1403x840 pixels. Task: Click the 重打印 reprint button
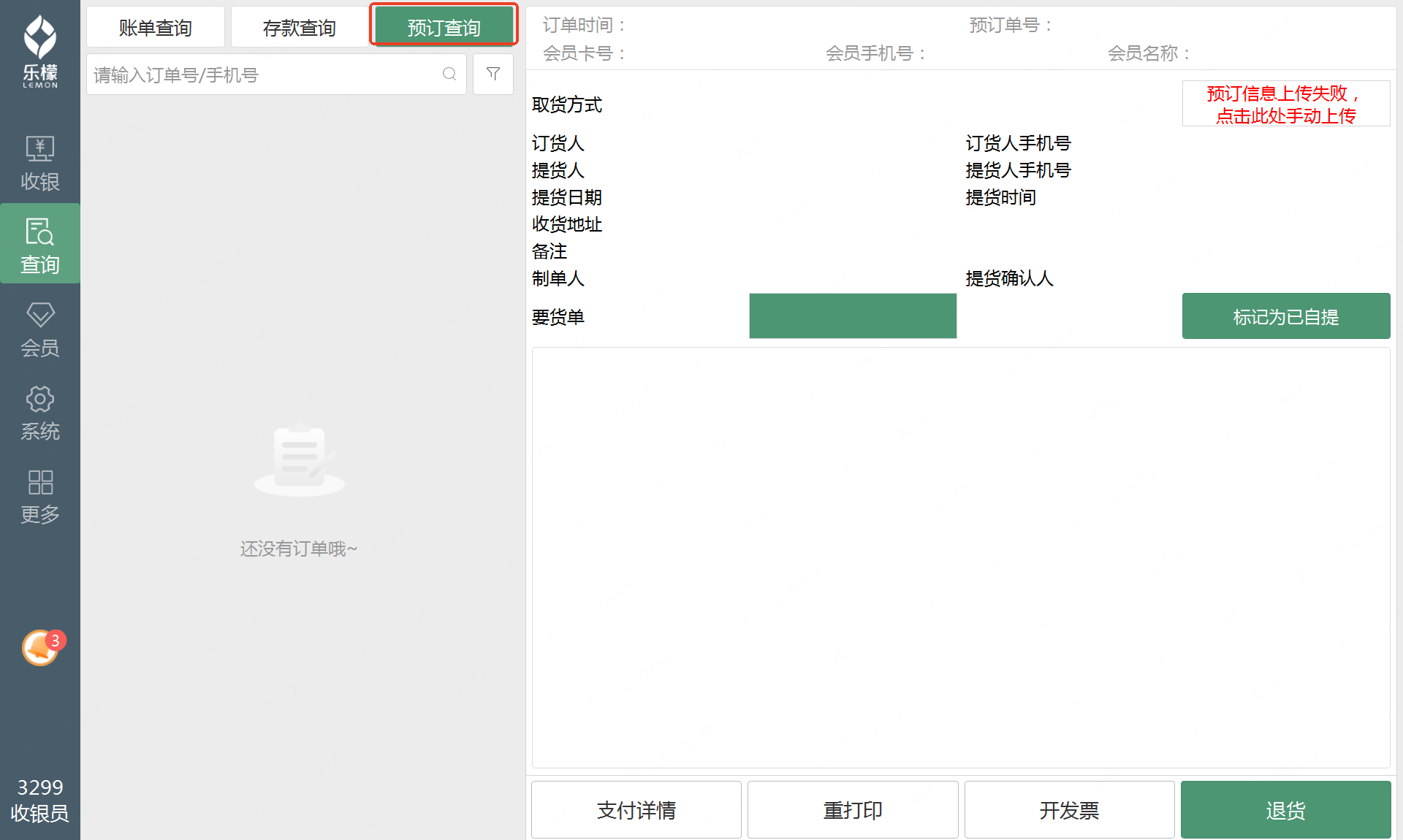click(852, 809)
